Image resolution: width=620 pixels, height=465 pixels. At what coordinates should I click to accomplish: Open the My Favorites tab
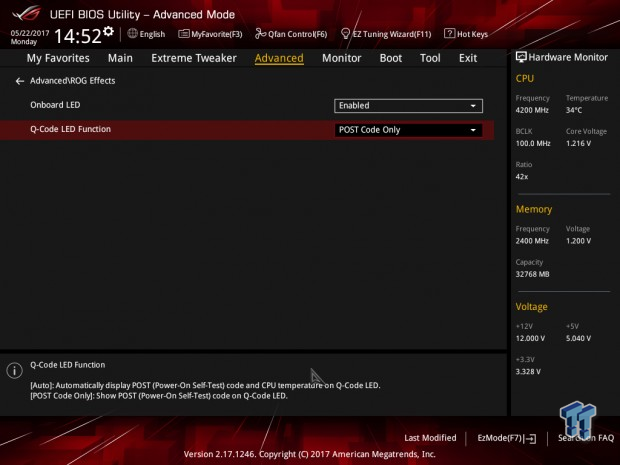58,58
